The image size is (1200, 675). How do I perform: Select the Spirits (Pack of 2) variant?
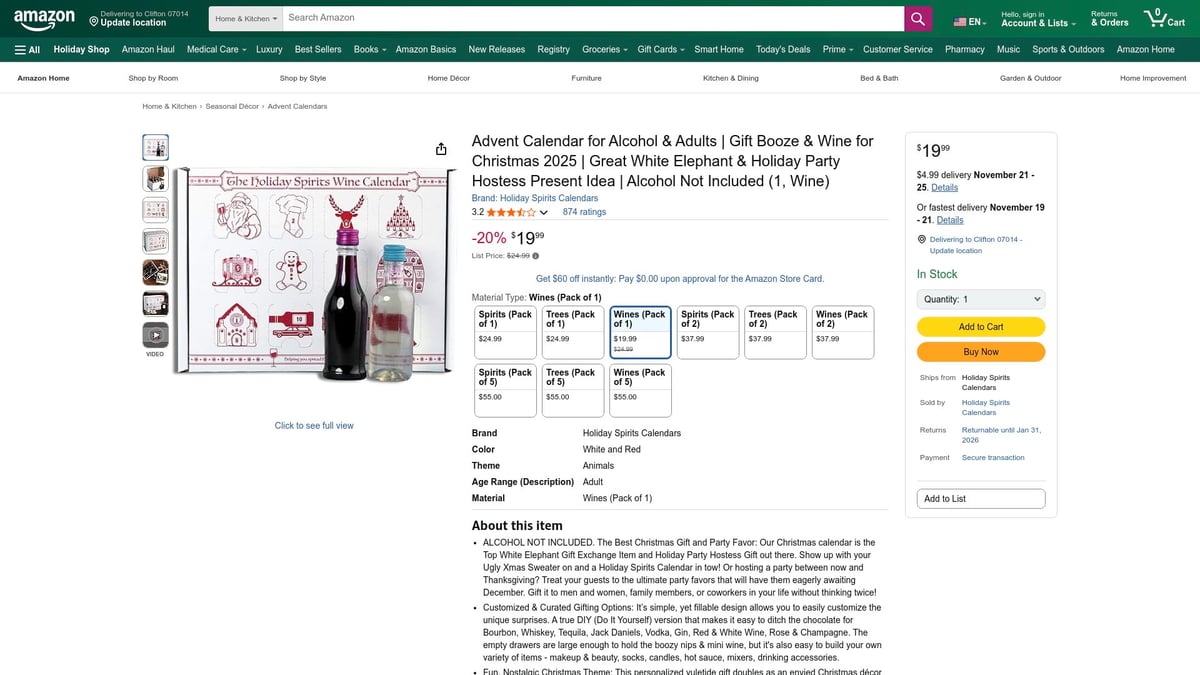707,330
